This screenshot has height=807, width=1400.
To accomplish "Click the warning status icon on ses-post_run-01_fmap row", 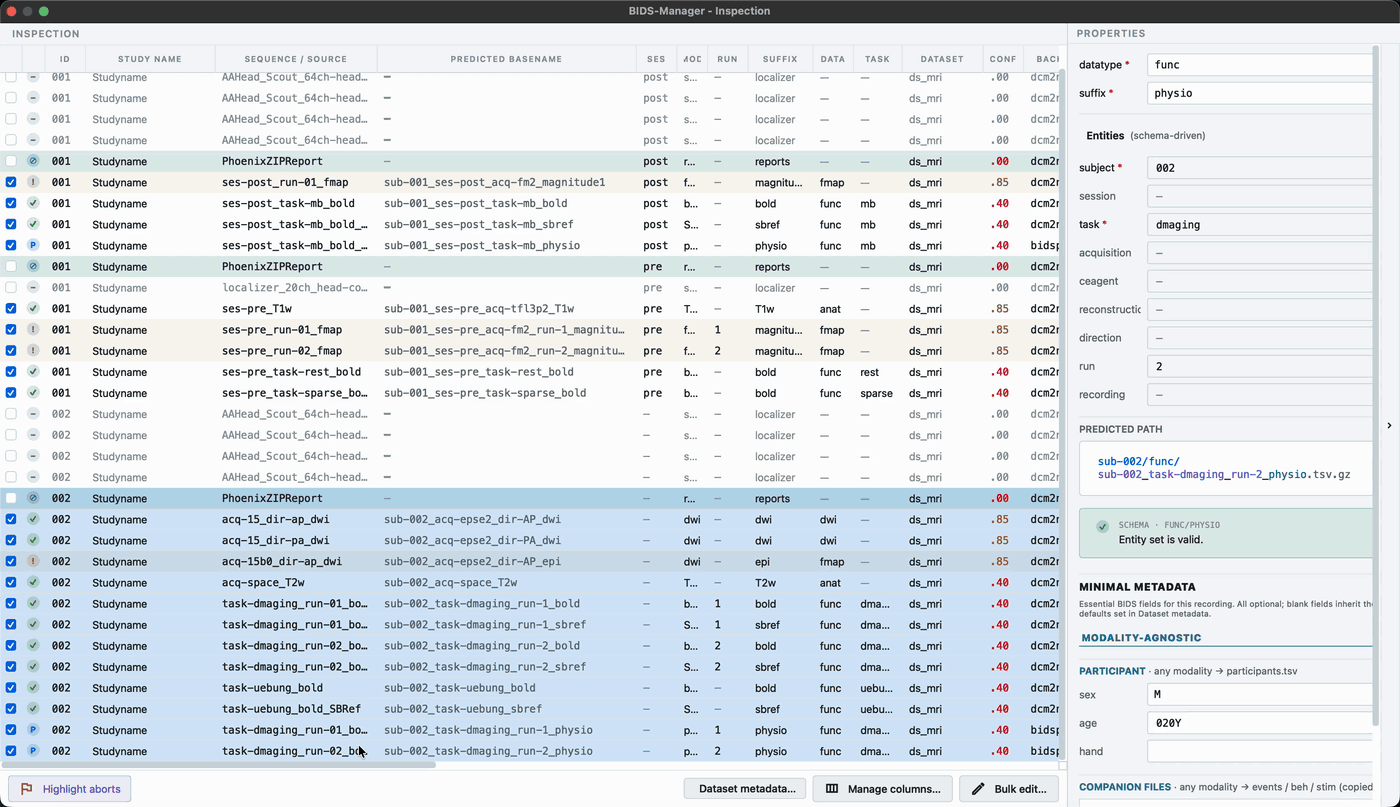I will coord(33,183).
